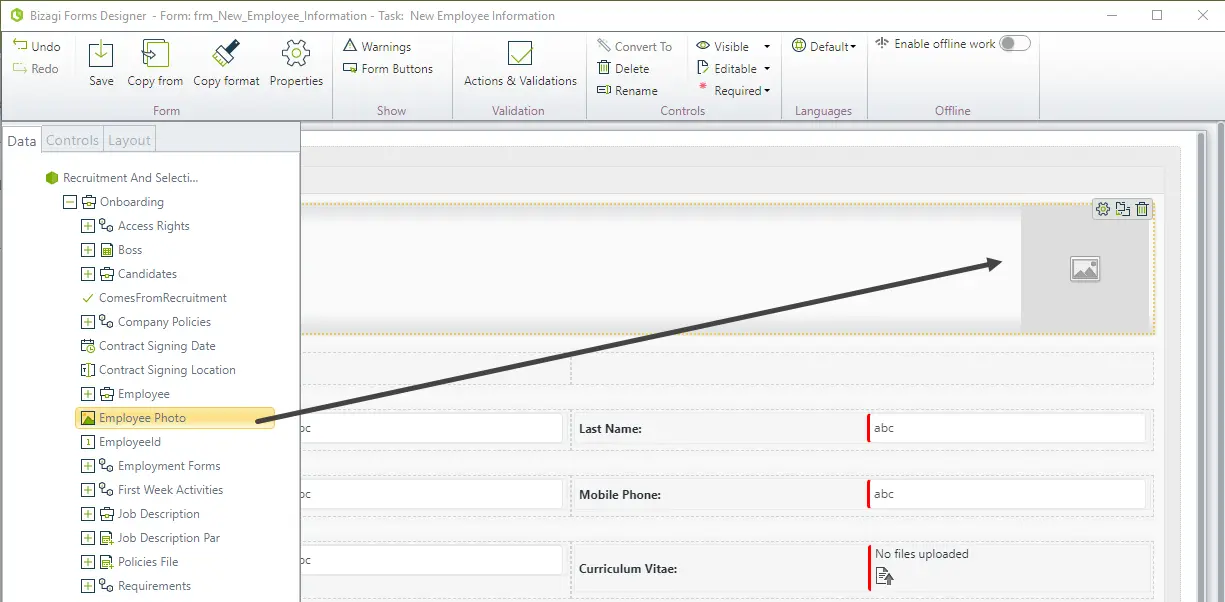Switch to the Layout tab
1225x602 pixels.
pos(129,141)
